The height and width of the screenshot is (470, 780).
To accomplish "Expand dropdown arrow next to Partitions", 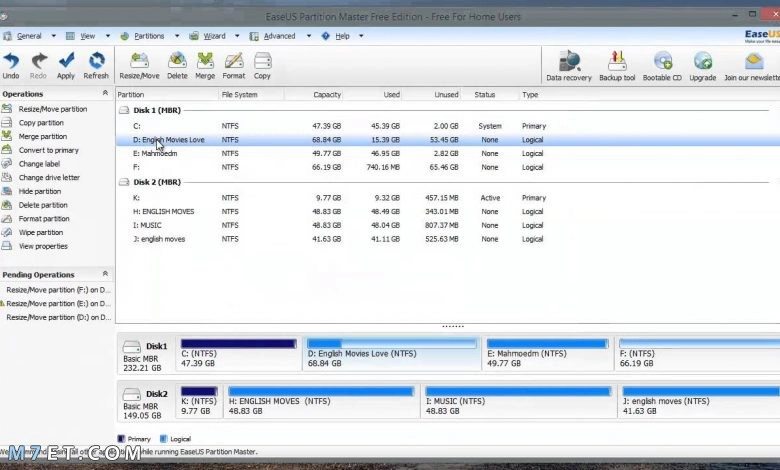I will tap(177, 36).
